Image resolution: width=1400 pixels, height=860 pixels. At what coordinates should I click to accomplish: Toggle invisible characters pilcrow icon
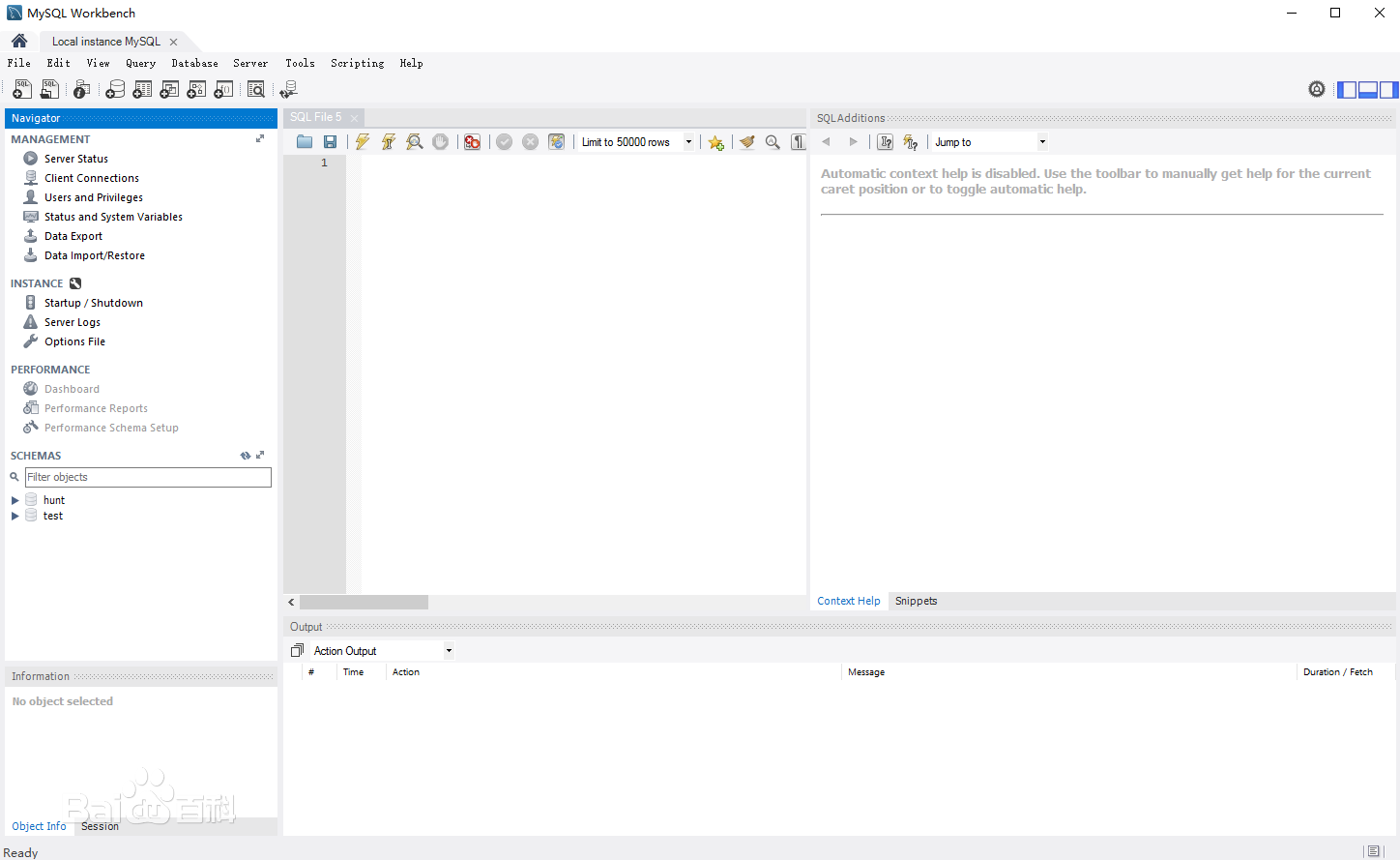point(798,142)
